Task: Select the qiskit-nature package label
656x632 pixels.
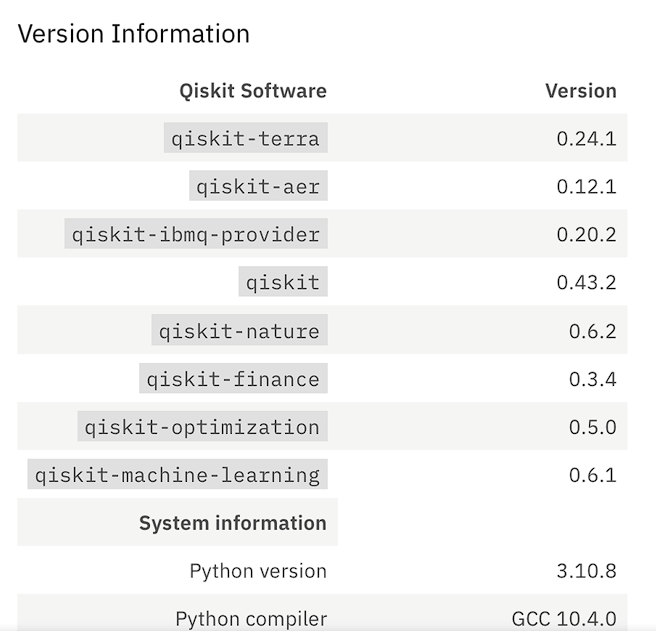Action: 239,331
